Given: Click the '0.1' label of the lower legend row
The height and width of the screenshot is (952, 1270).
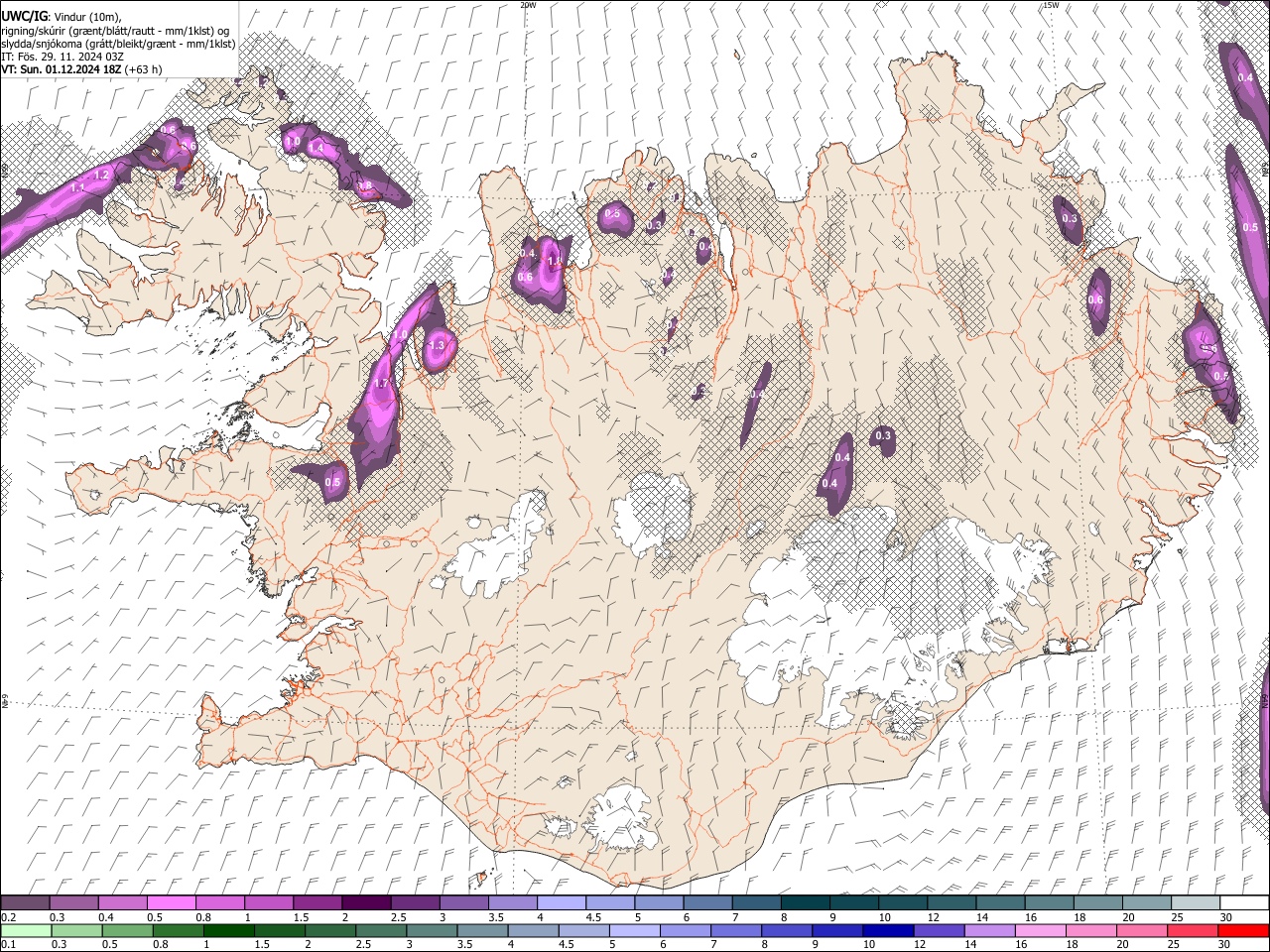Looking at the screenshot, I should tap(8, 943).
